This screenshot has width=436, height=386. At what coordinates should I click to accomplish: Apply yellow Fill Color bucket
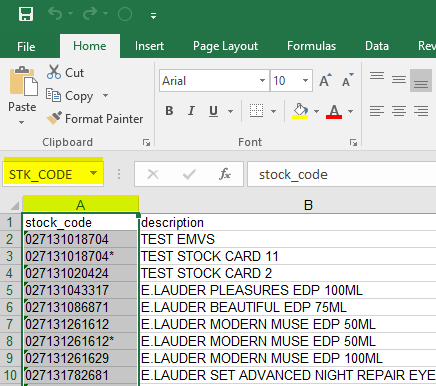(x=300, y=111)
